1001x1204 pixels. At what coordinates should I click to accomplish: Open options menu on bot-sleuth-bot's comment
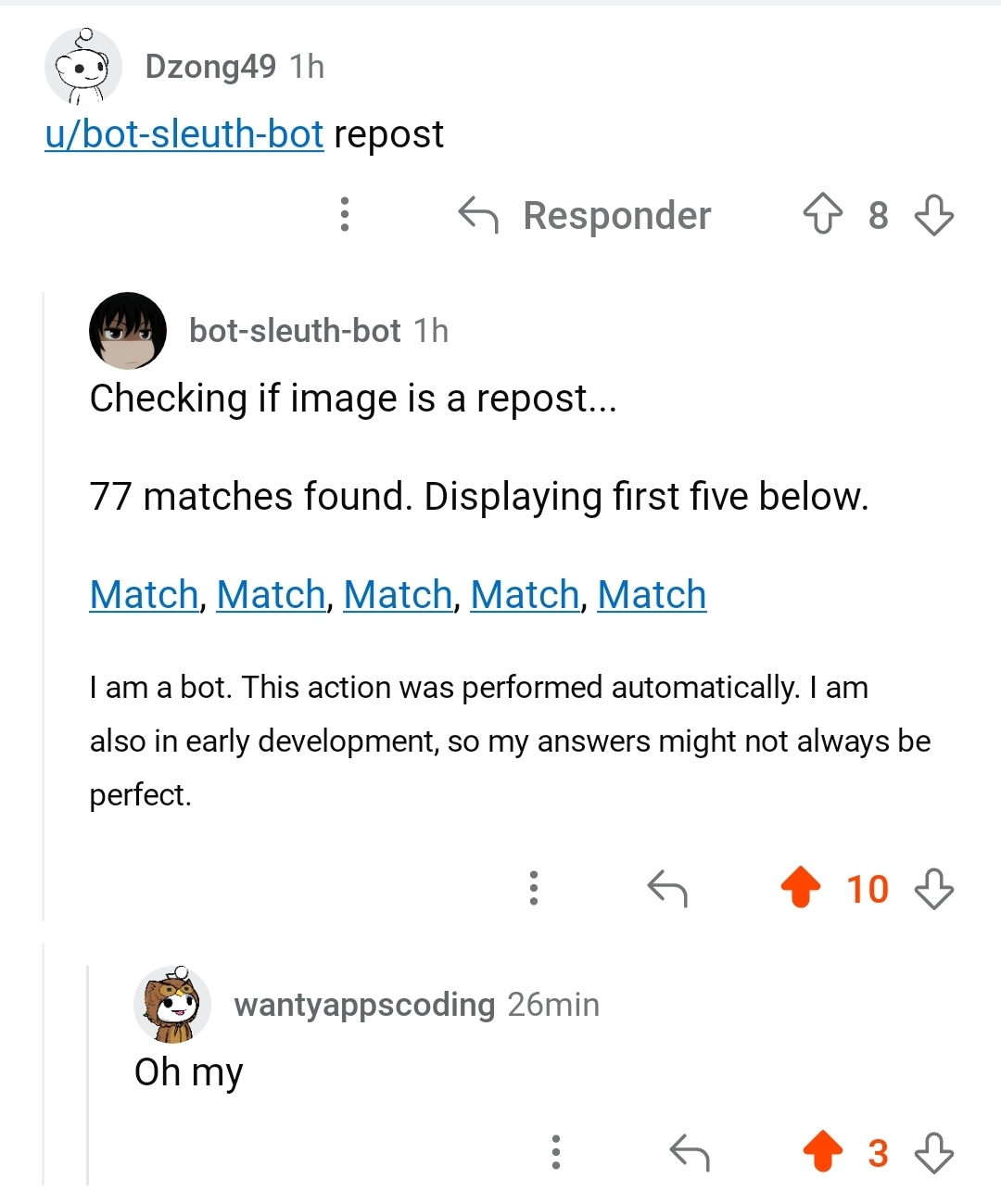point(534,888)
